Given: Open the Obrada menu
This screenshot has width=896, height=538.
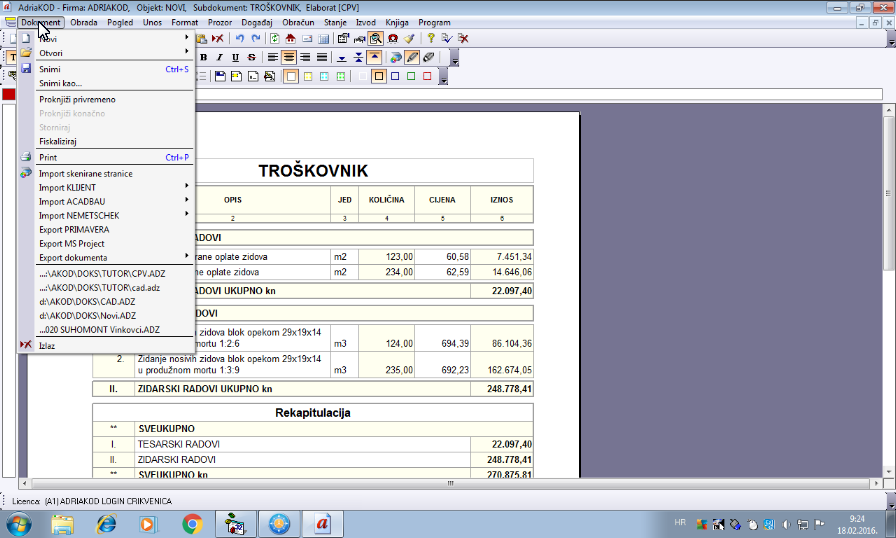Looking at the screenshot, I should tap(83, 22).
